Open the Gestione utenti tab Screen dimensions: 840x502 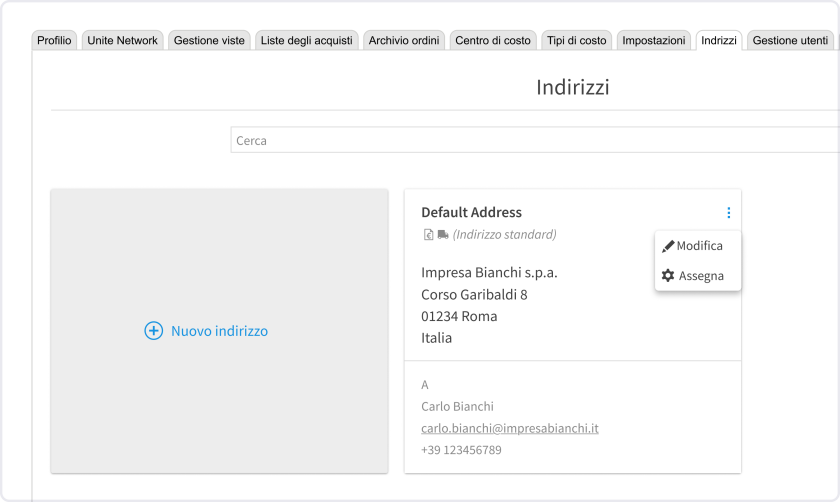tap(790, 41)
